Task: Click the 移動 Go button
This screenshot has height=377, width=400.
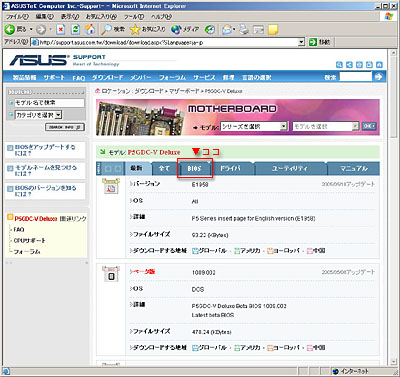Action: pyautogui.click(x=320, y=42)
